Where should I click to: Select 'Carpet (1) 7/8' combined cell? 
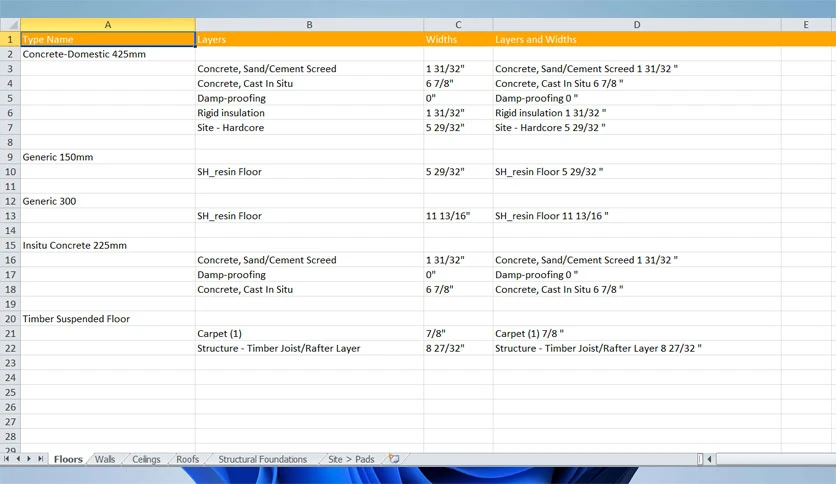tap(637, 334)
